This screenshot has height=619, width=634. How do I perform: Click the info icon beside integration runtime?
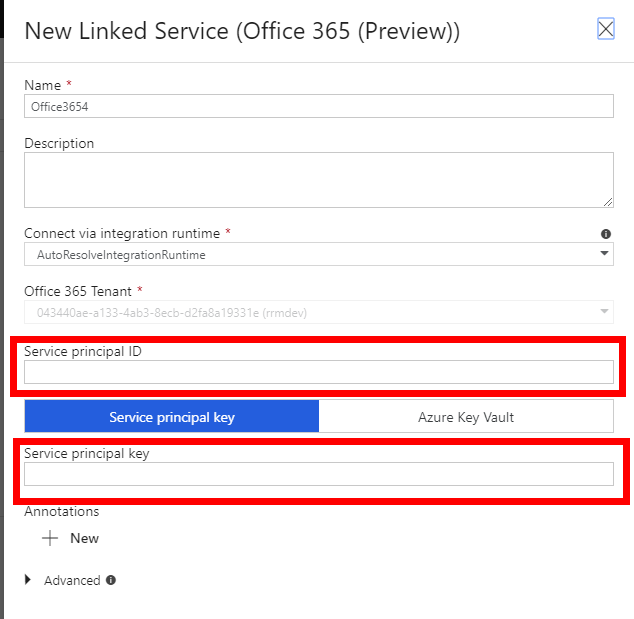click(x=606, y=234)
